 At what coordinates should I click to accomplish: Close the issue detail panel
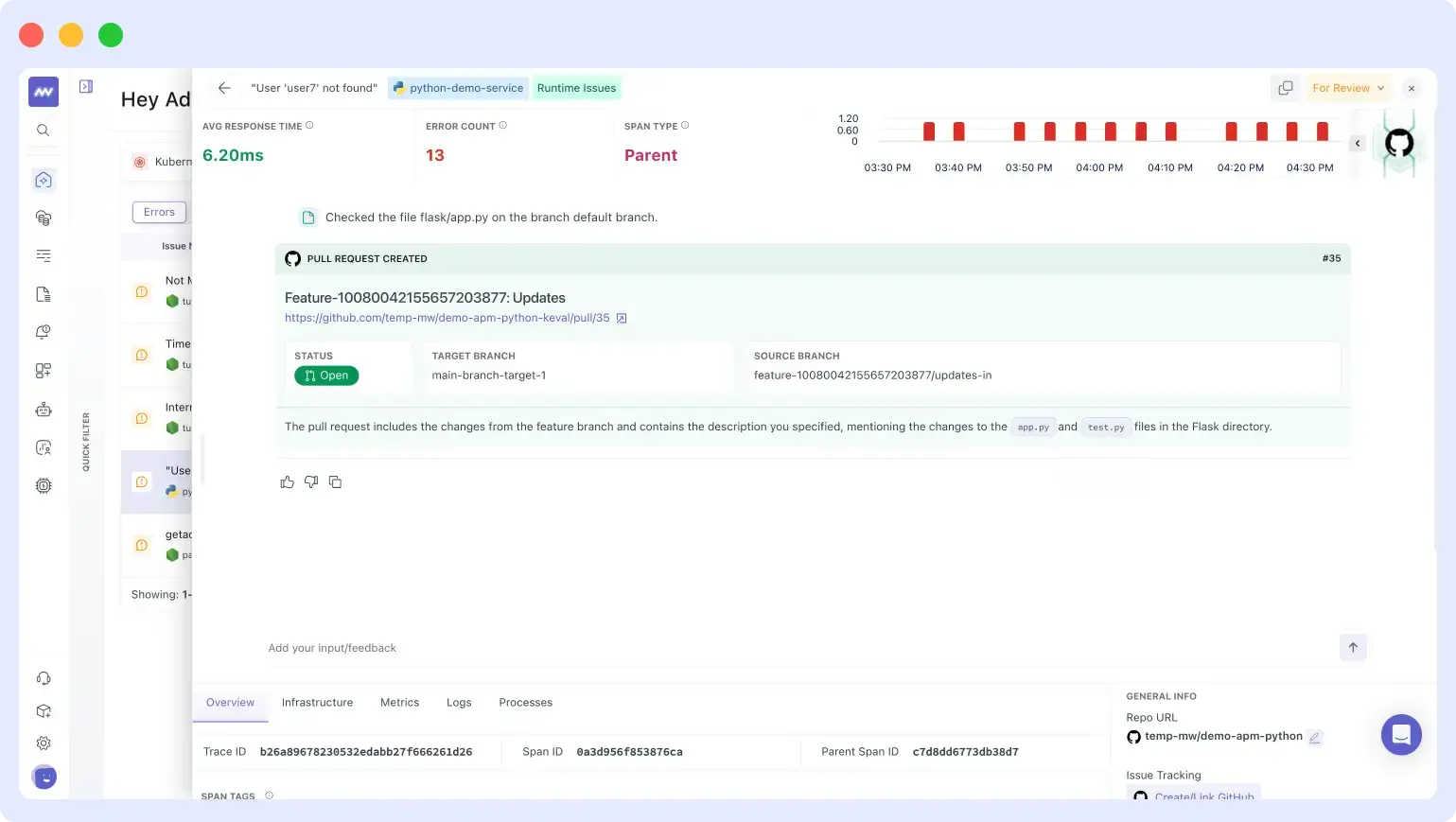pos(1412,88)
